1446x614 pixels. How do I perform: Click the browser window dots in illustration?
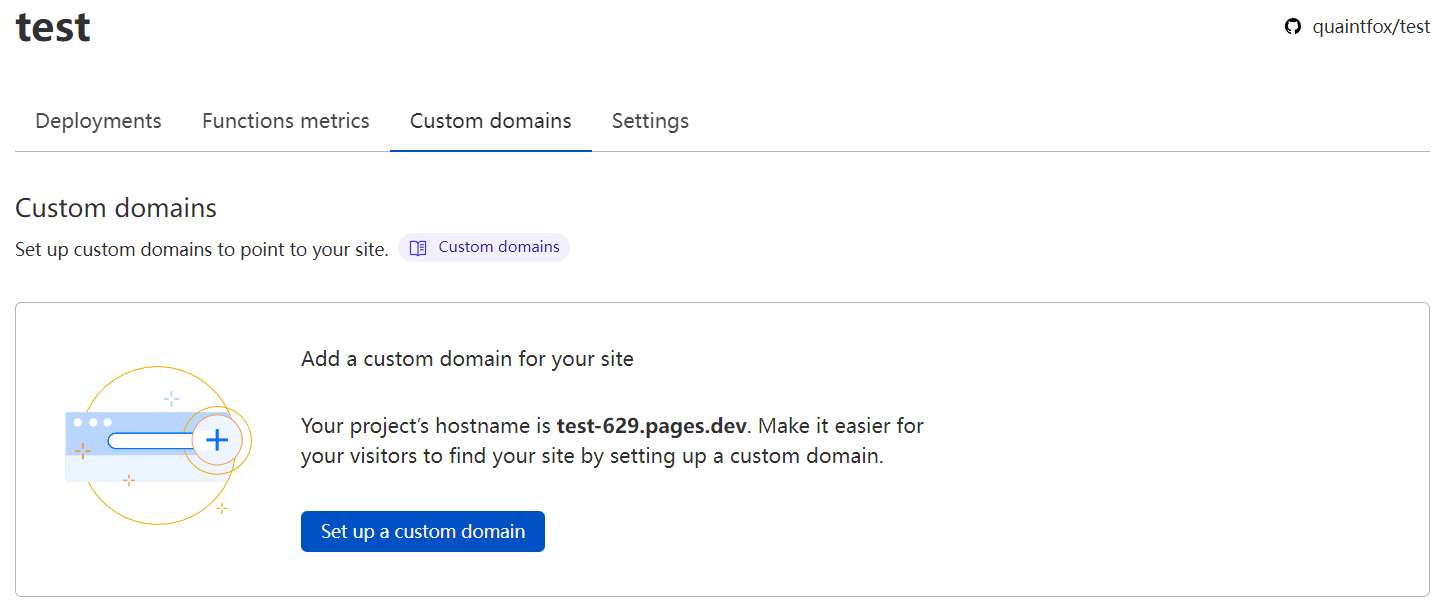(x=93, y=422)
